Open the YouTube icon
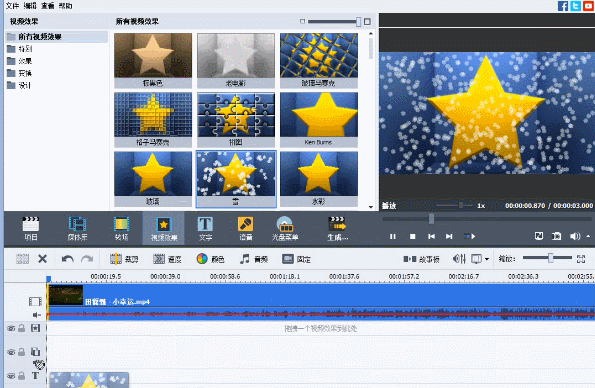Image resolution: width=595 pixels, height=388 pixels. pos(589,6)
